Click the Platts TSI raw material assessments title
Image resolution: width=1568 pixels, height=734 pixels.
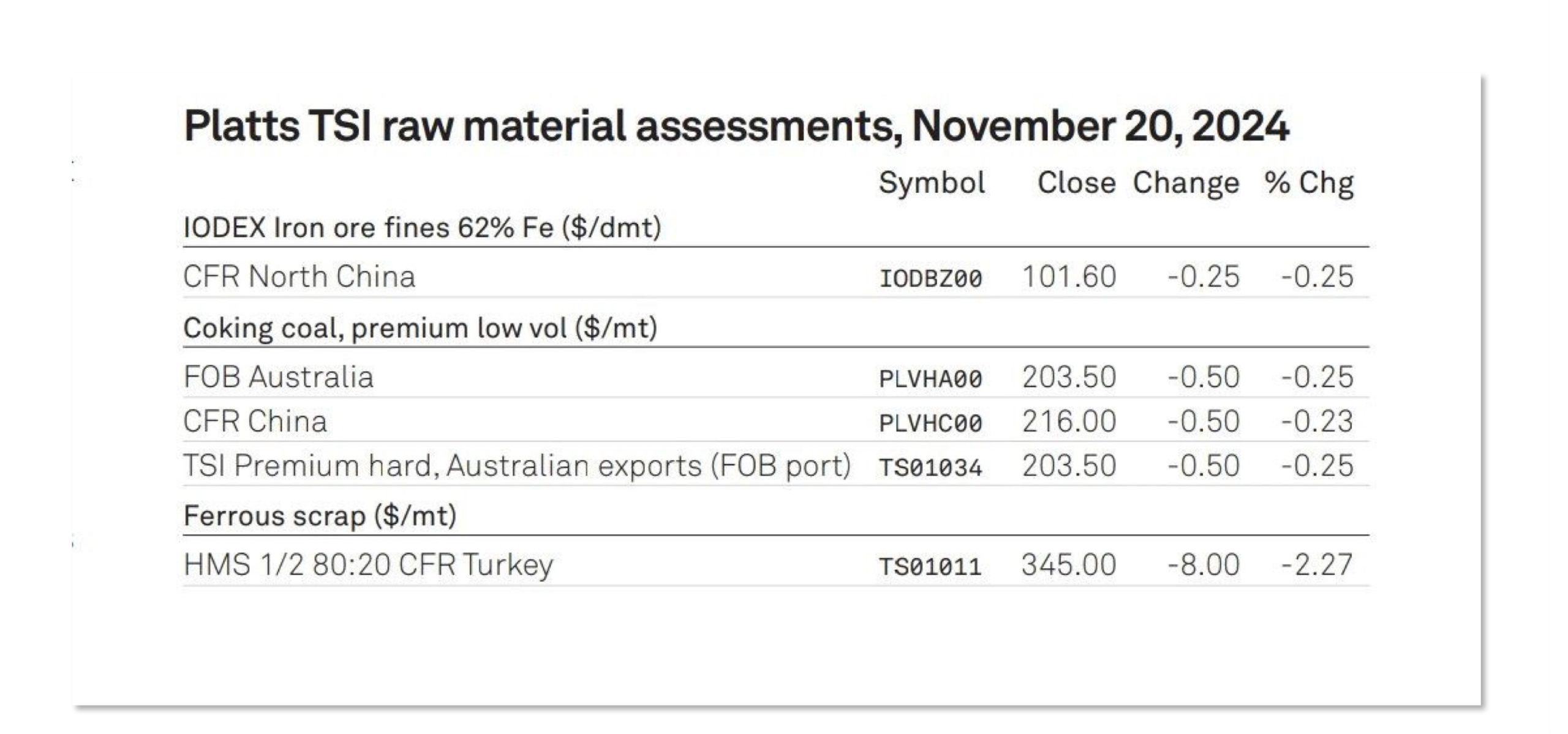pos(736,126)
